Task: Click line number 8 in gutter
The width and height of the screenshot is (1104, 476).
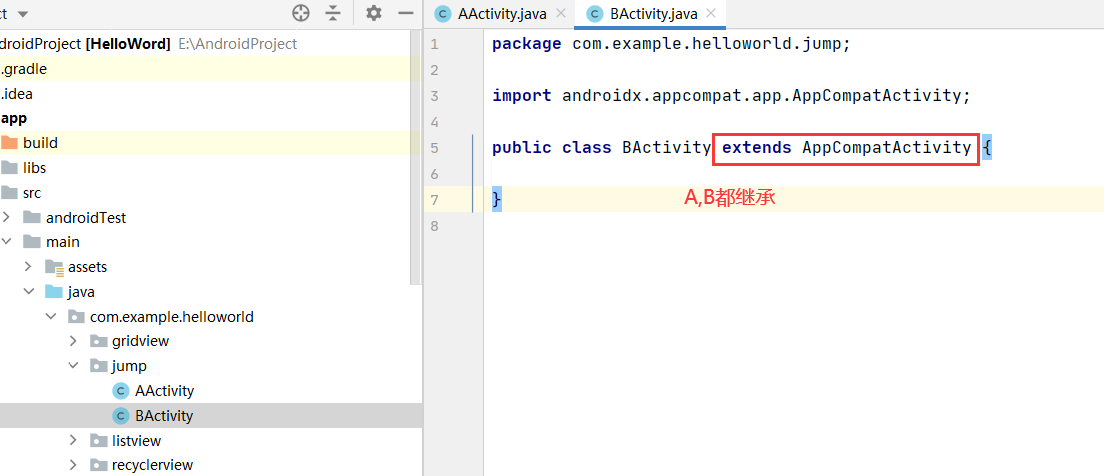Action: coord(434,226)
